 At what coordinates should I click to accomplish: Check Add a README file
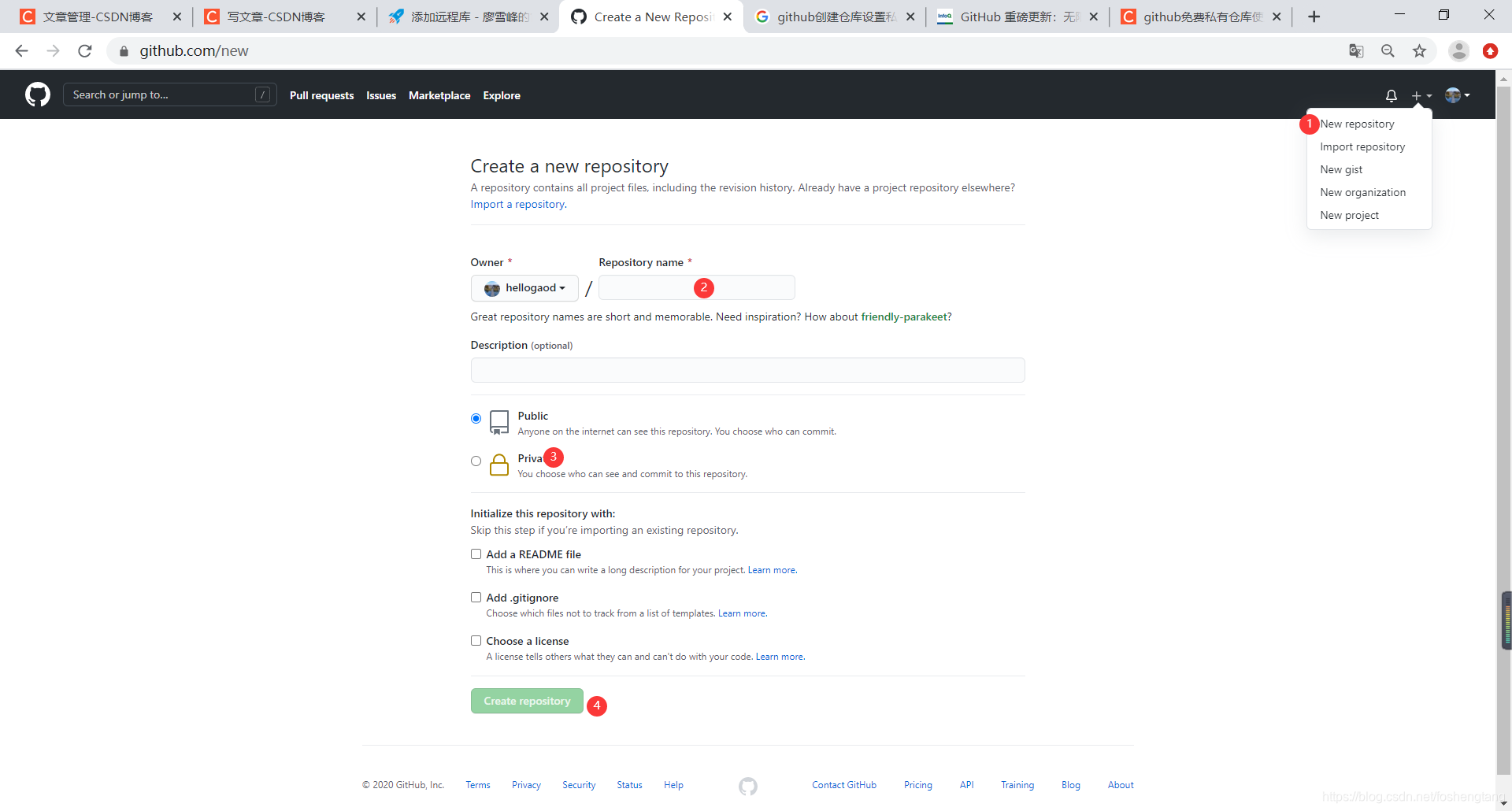(476, 554)
